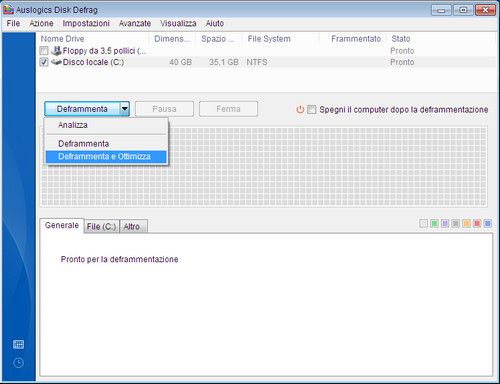Open the Visualizza menu

pyautogui.click(x=178, y=23)
